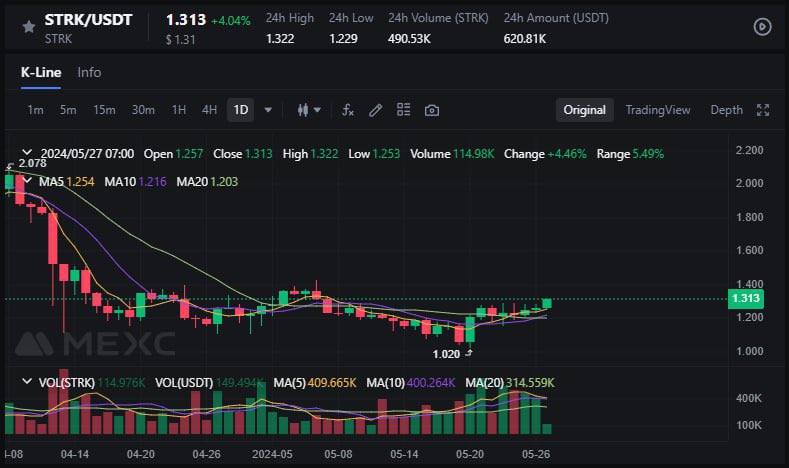This screenshot has height=468, width=789.
Task: Click the 400K volume axis label
Action: 749,398
